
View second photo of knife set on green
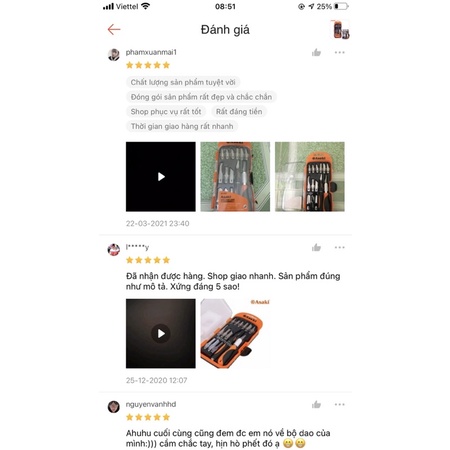pyautogui.click(x=310, y=177)
